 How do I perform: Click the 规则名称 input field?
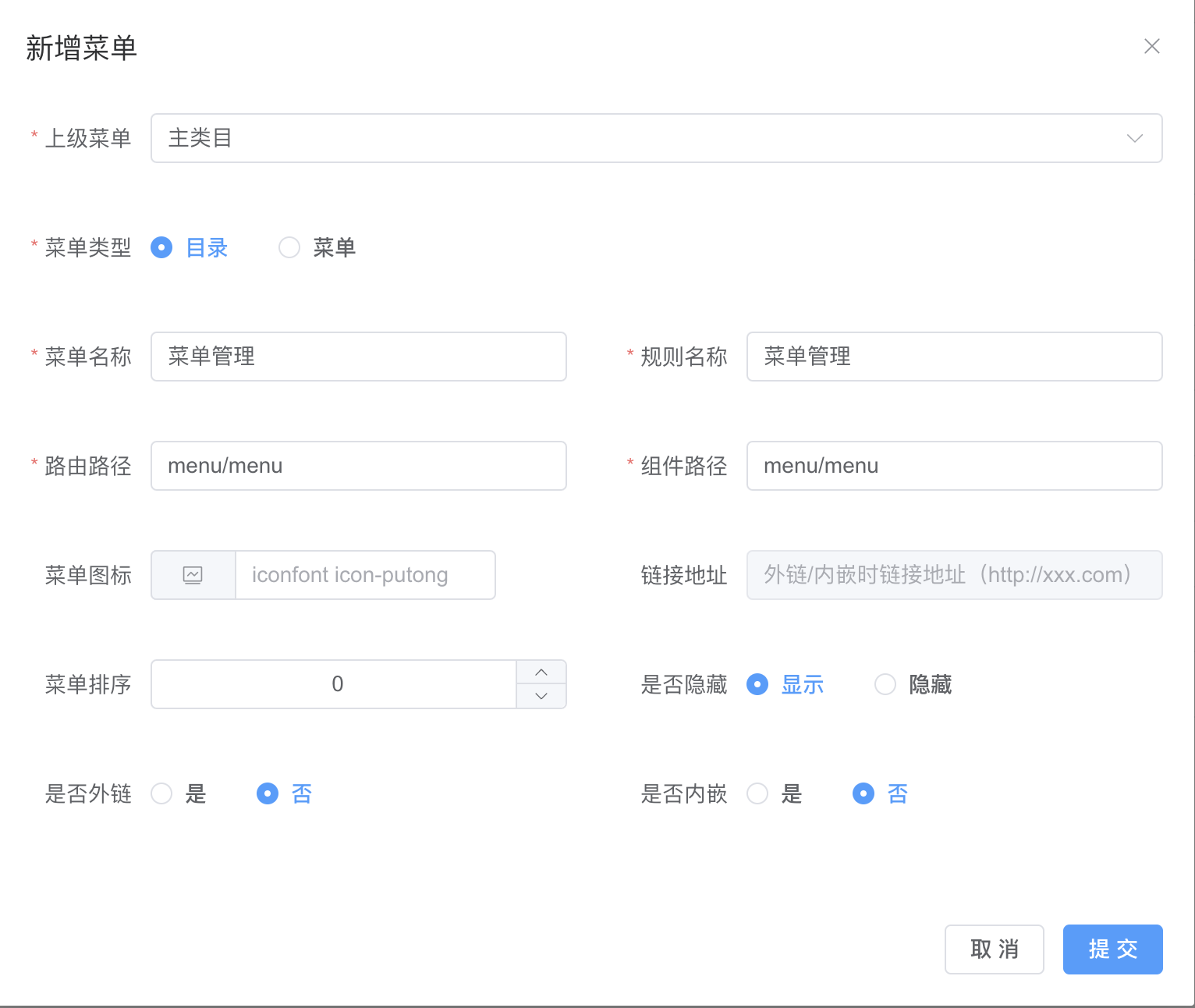954,357
